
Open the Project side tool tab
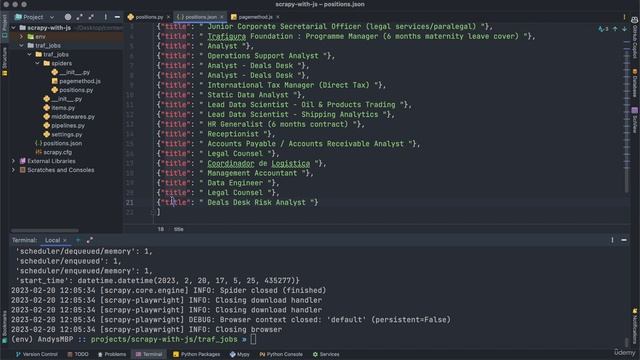point(4,26)
